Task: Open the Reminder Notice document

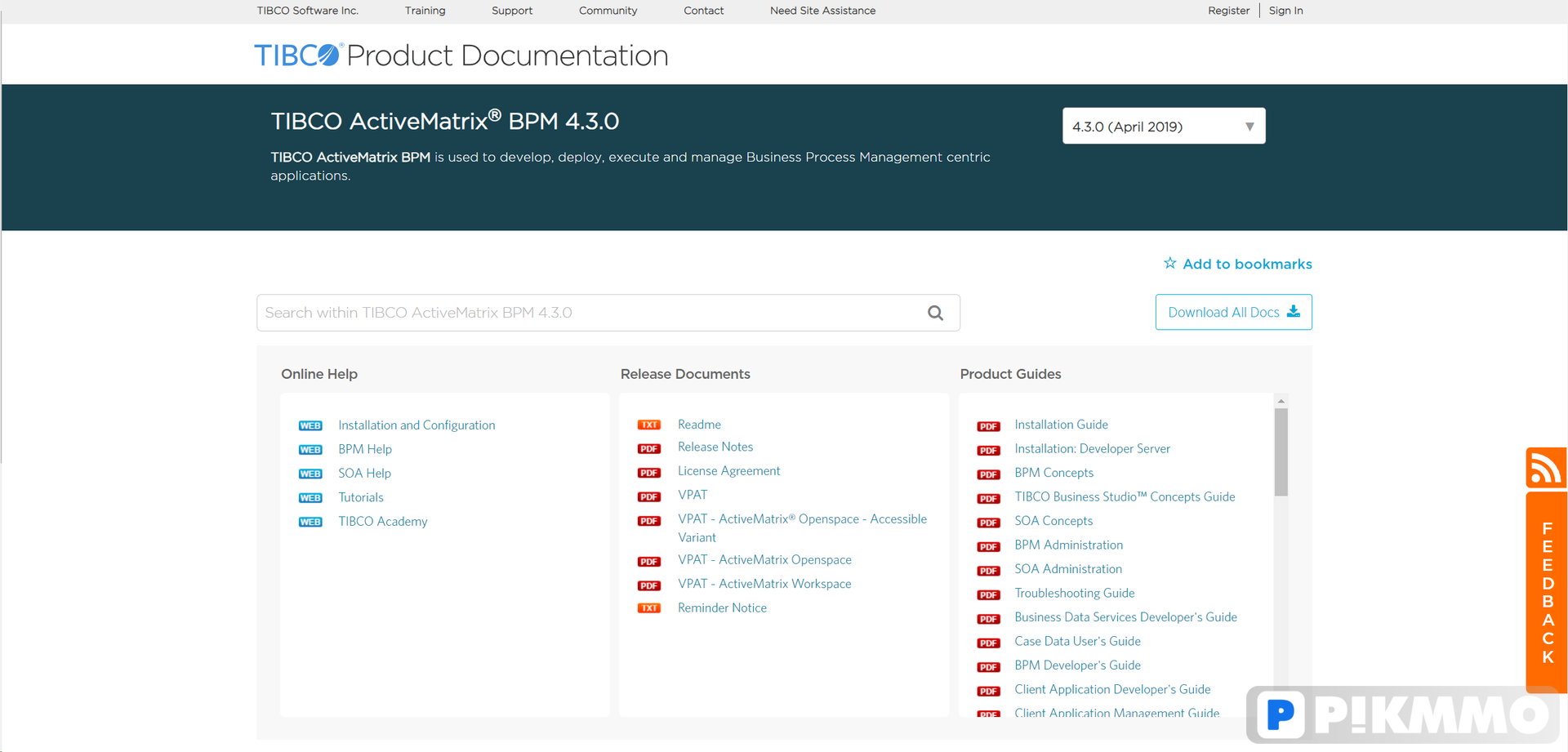Action: click(722, 608)
